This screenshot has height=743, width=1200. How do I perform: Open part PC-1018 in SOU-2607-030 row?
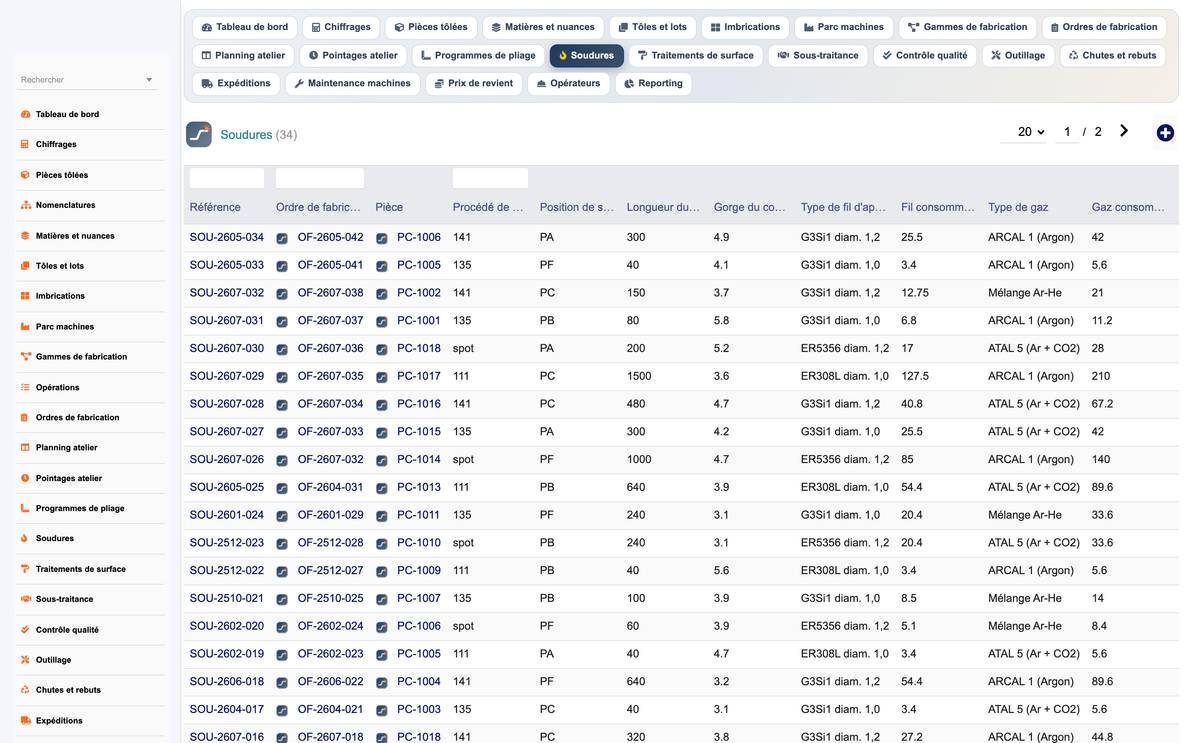(x=419, y=349)
